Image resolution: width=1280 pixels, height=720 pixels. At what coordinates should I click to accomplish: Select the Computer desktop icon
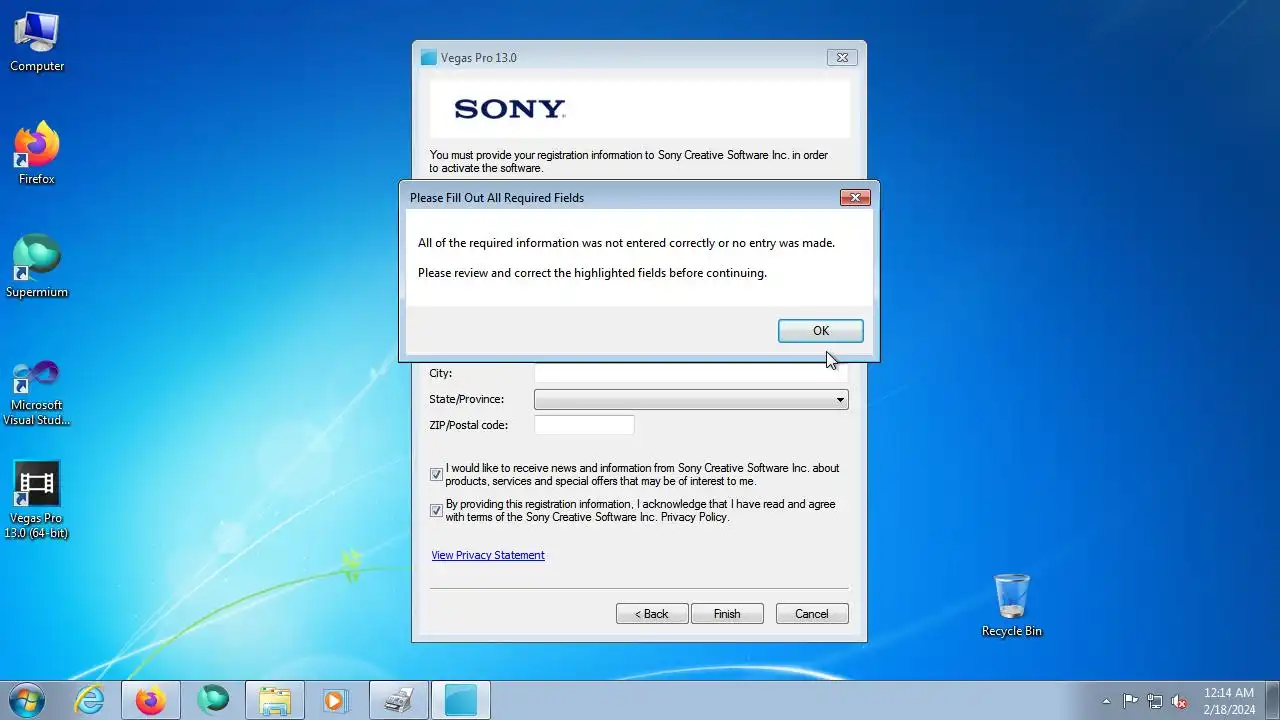[37, 41]
